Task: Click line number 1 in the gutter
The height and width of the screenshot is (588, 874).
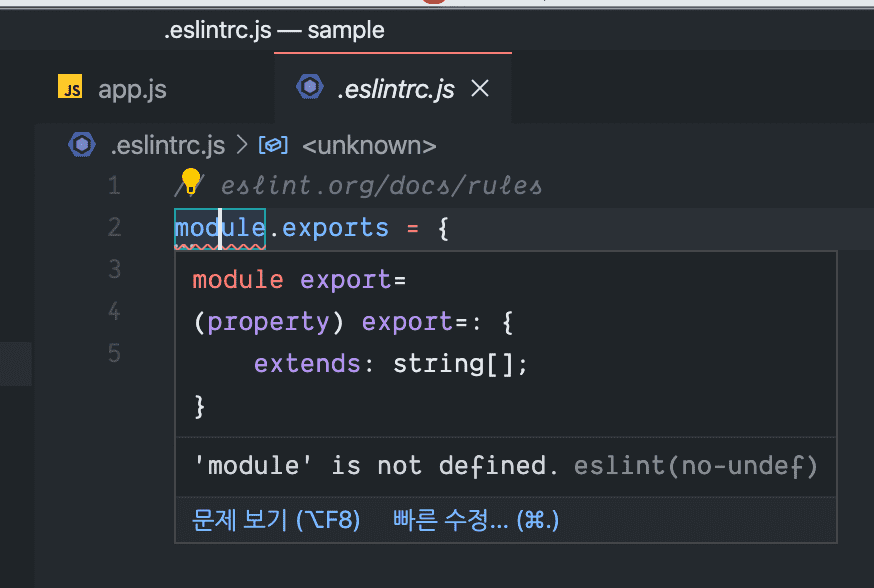Action: pyautogui.click(x=114, y=186)
